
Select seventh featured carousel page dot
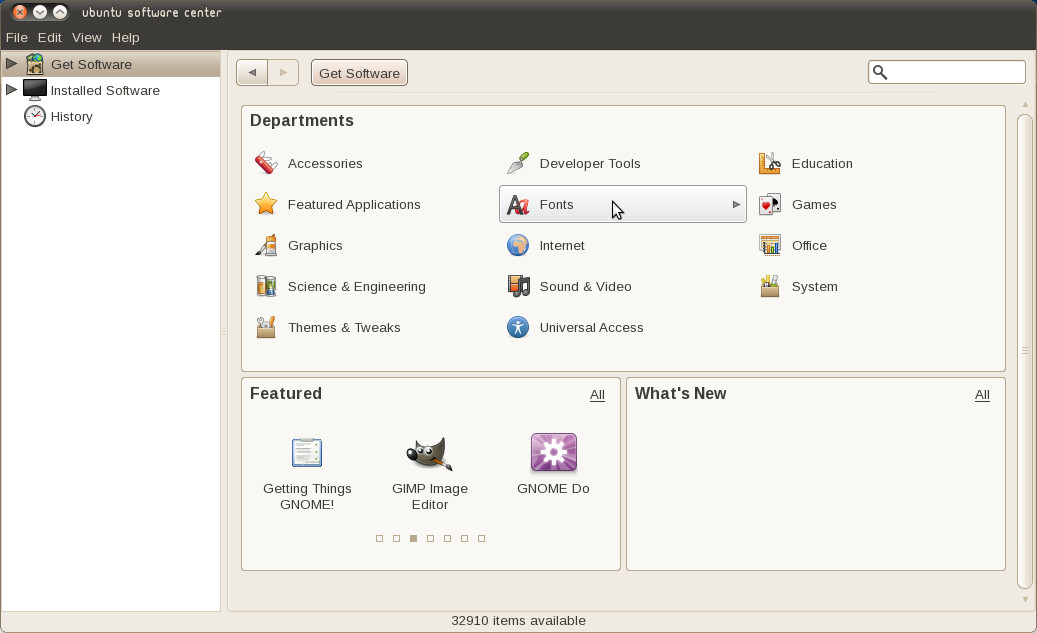point(481,538)
